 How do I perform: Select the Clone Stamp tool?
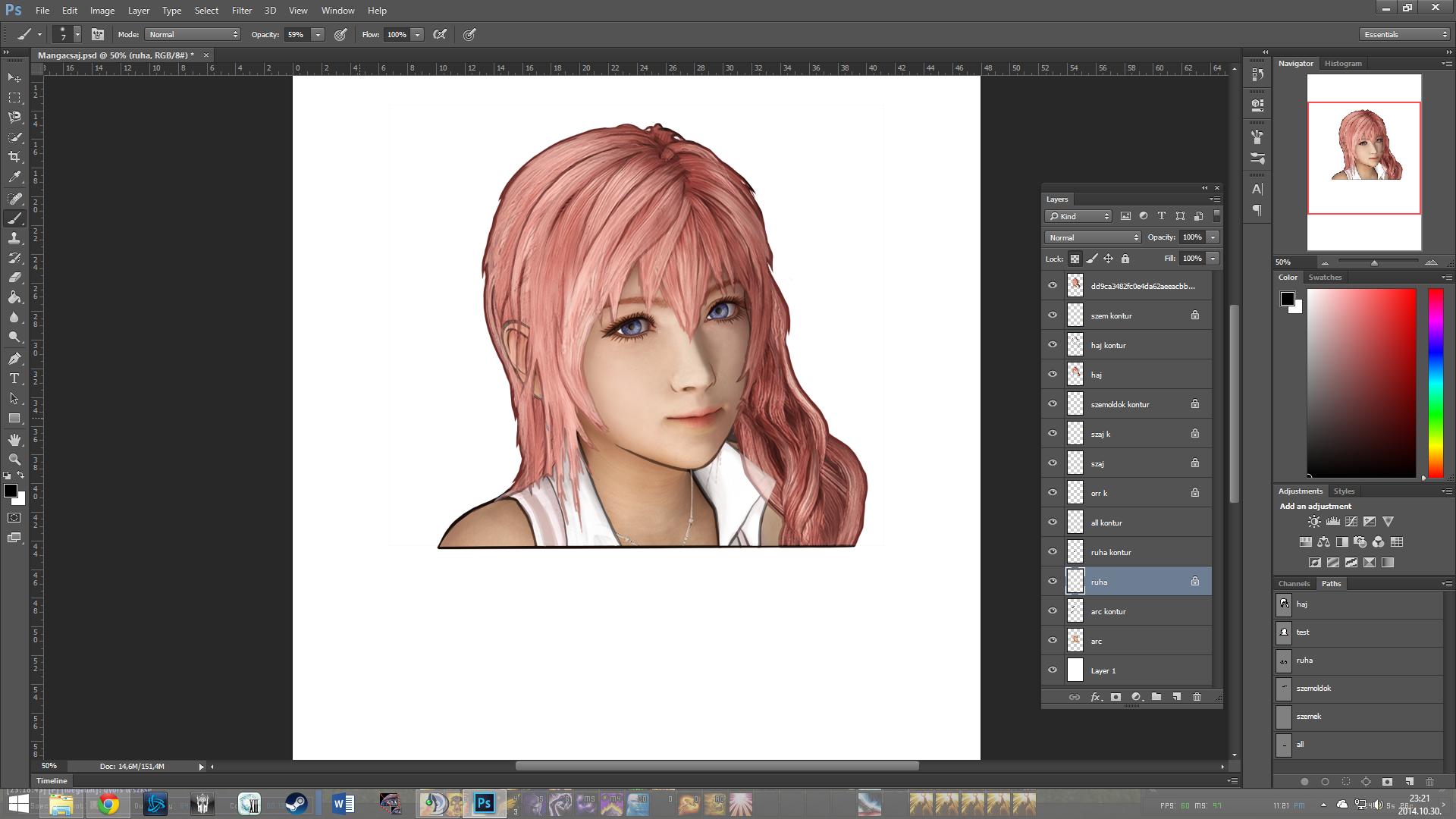tap(14, 238)
